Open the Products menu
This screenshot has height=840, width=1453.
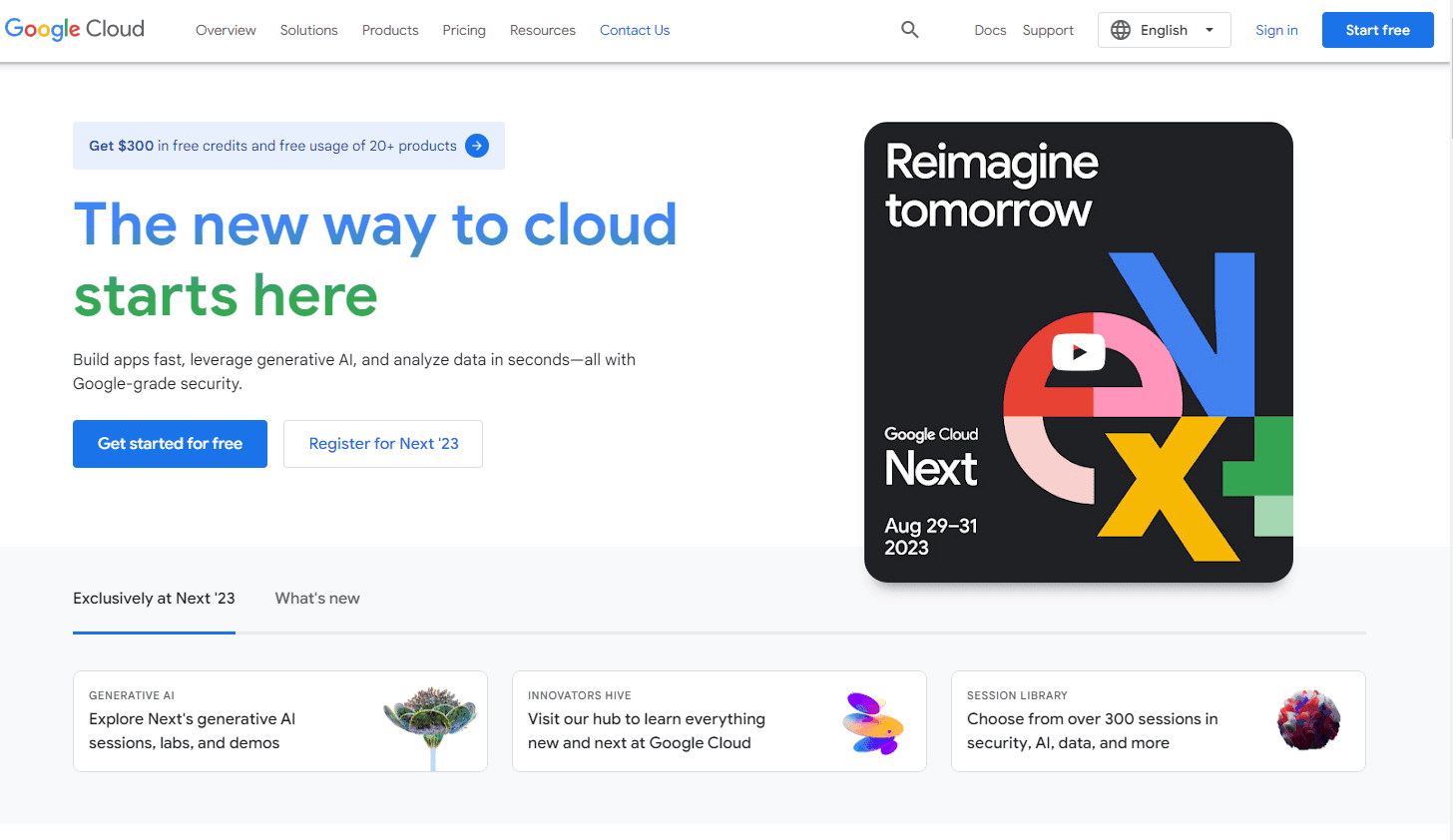point(390,30)
